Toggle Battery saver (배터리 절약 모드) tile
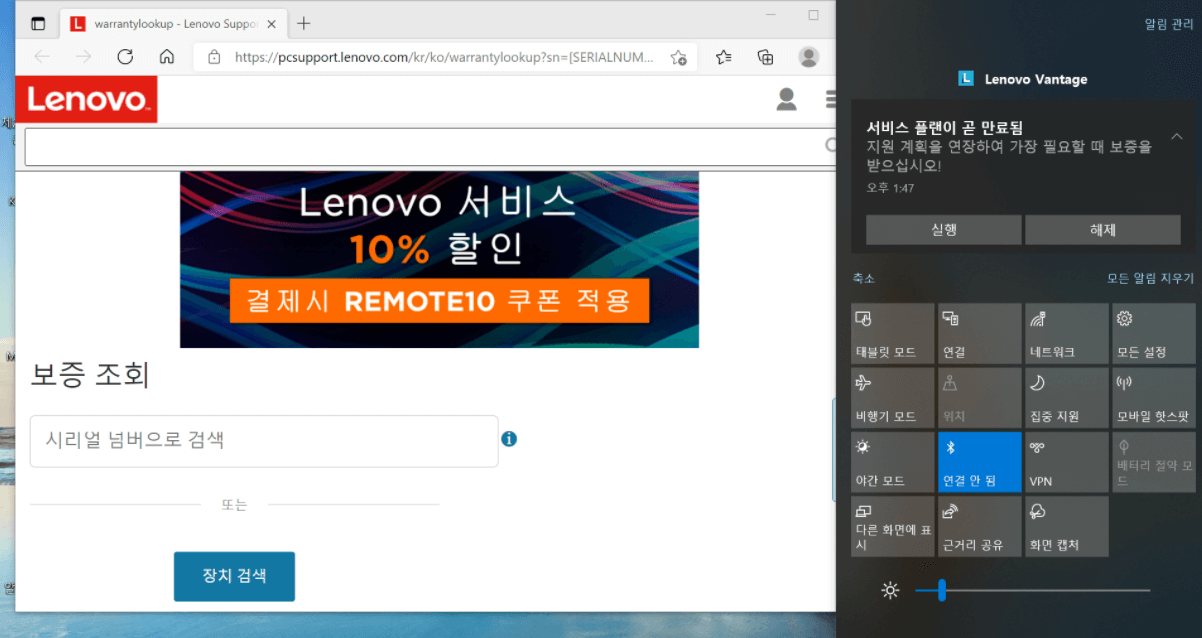 [x=1153, y=461]
